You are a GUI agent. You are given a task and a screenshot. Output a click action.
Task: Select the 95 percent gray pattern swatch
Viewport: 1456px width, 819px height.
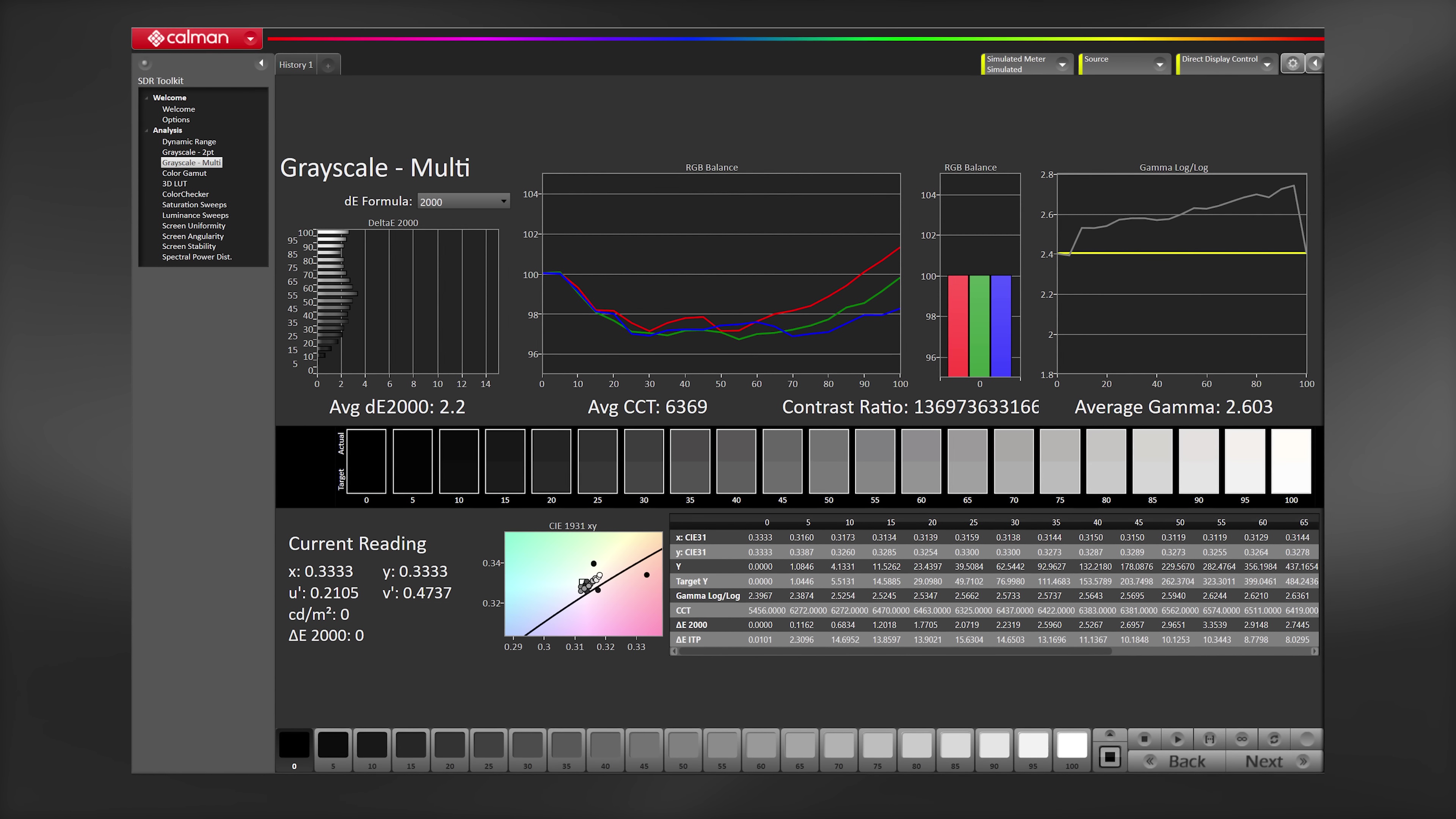click(1032, 750)
